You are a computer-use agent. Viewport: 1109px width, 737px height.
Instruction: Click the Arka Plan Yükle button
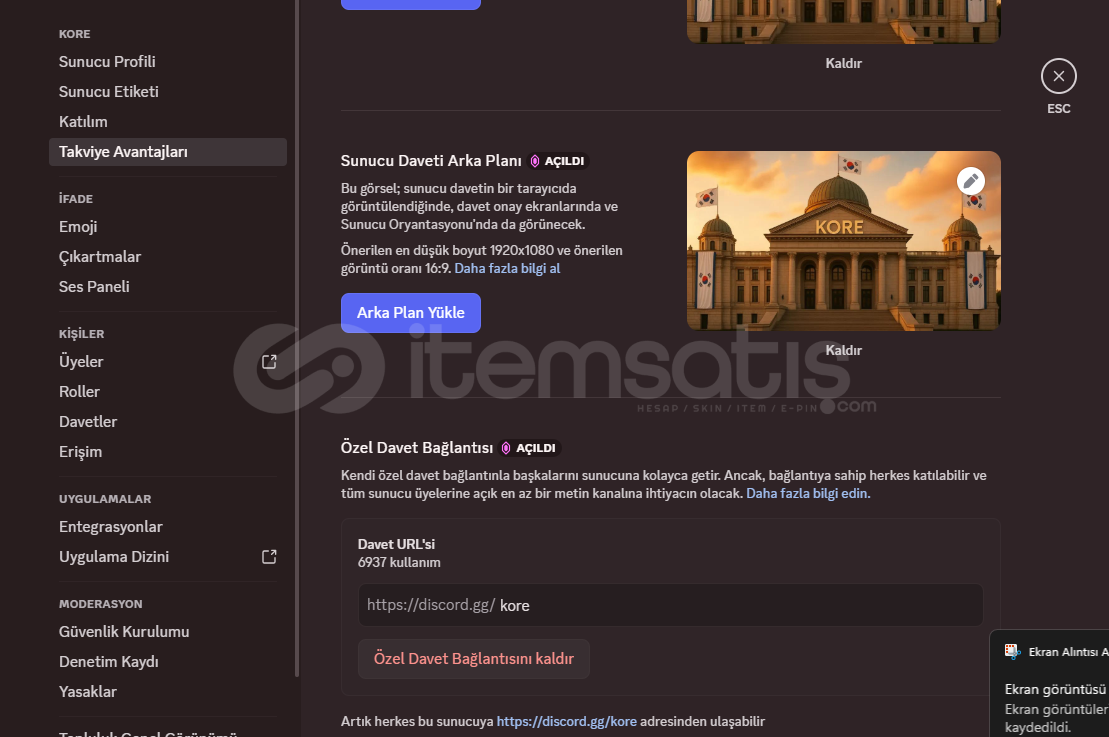pos(411,313)
